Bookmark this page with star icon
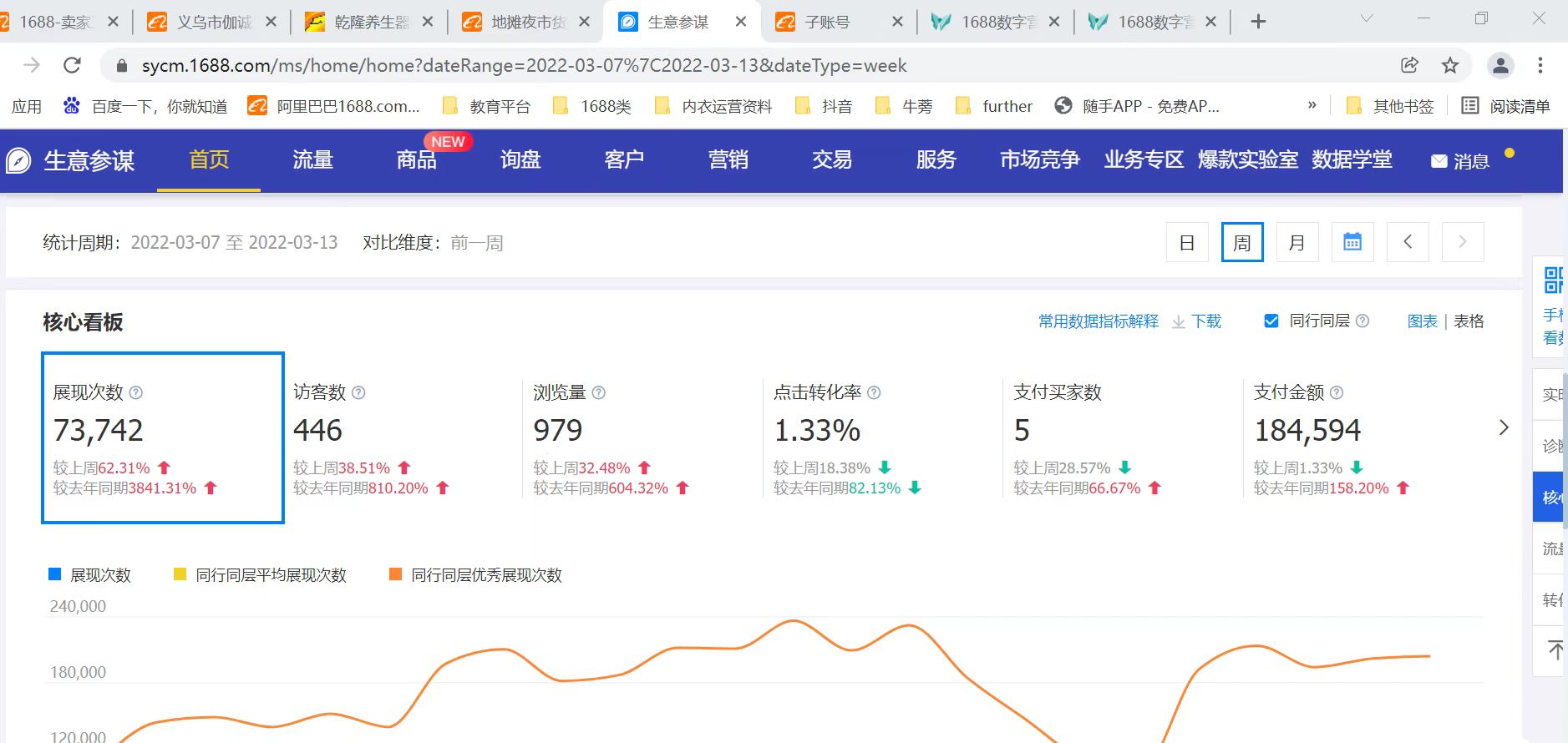The height and width of the screenshot is (743, 1568). point(1450,65)
